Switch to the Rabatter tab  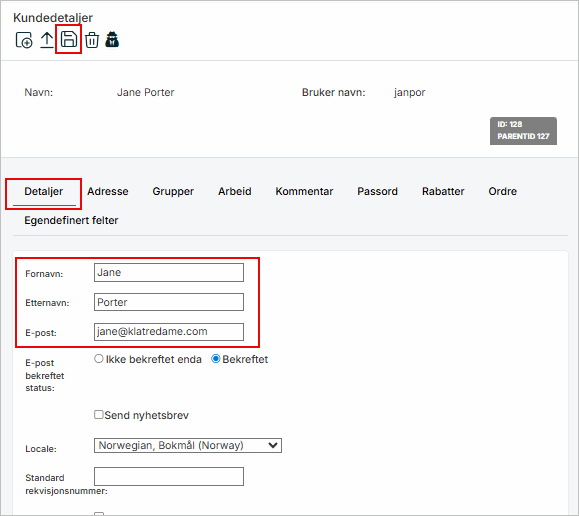click(x=443, y=191)
